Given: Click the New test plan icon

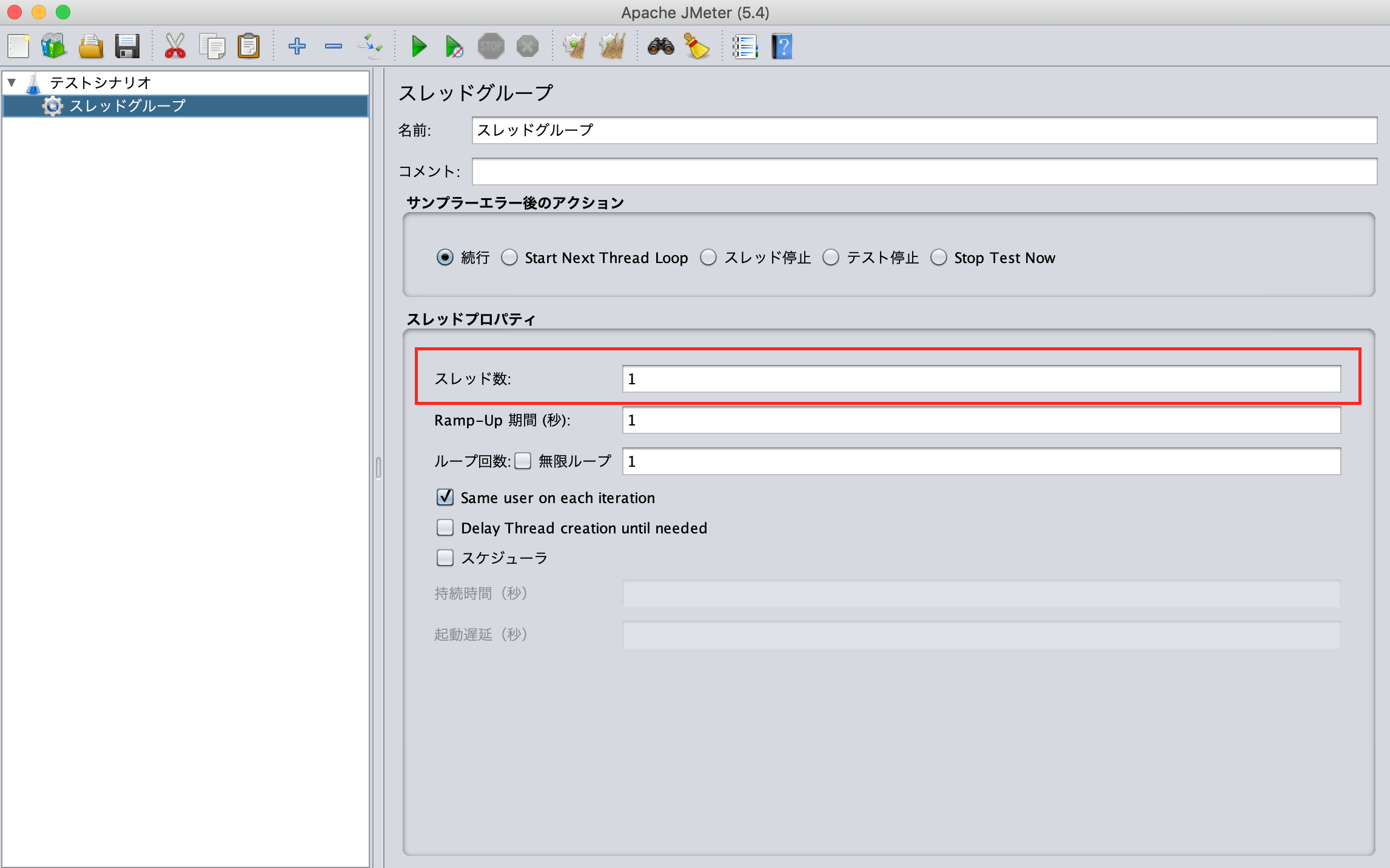Looking at the screenshot, I should tap(18, 46).
